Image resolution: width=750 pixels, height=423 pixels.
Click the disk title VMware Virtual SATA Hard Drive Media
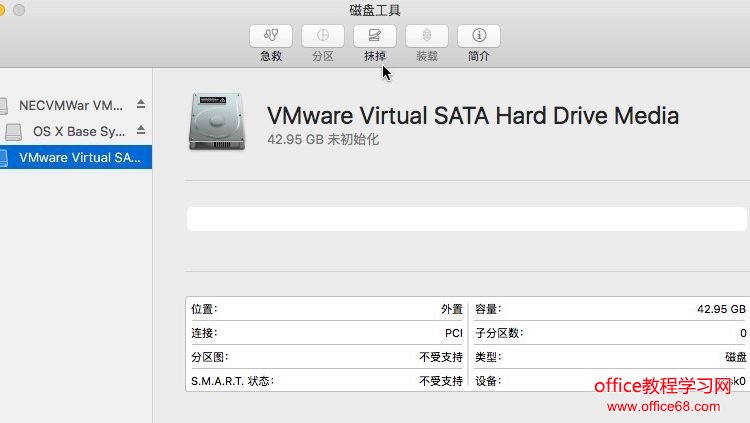point(472,116)
